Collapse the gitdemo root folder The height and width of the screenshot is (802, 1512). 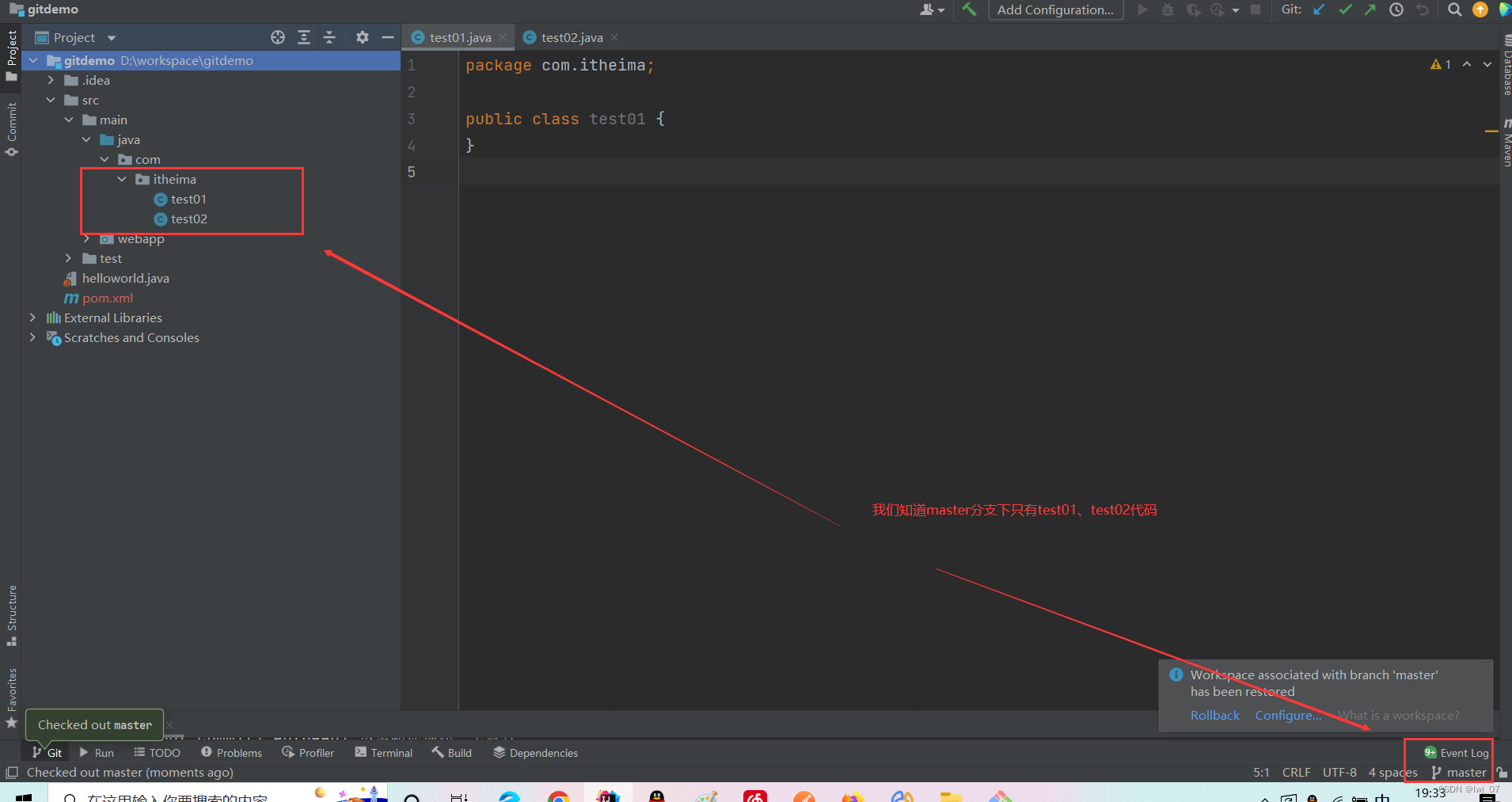[x=33, y=60]
